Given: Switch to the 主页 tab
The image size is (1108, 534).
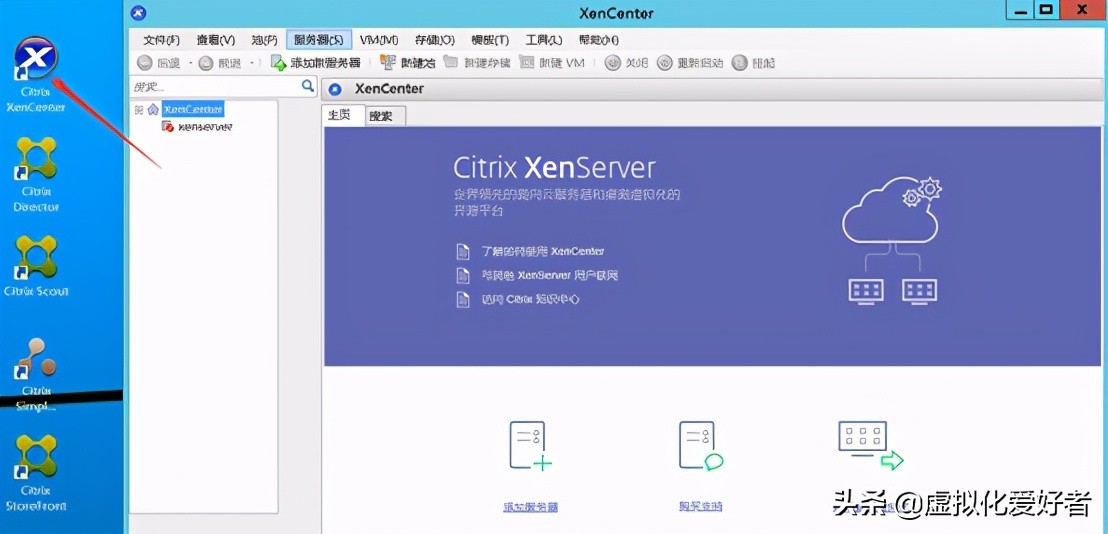Looking at the screenshot, I should click(343, 115).
